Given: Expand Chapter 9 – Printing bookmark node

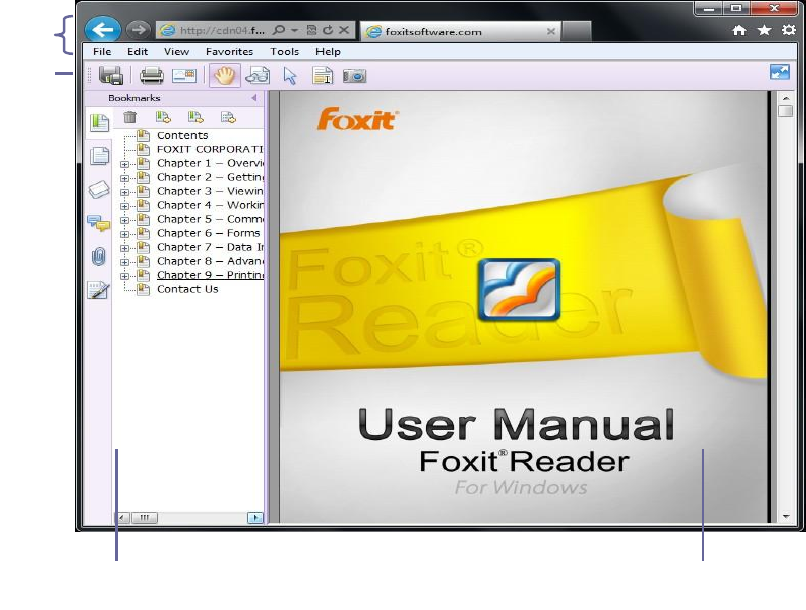Looking at the screenshot, I should point(124,276).
